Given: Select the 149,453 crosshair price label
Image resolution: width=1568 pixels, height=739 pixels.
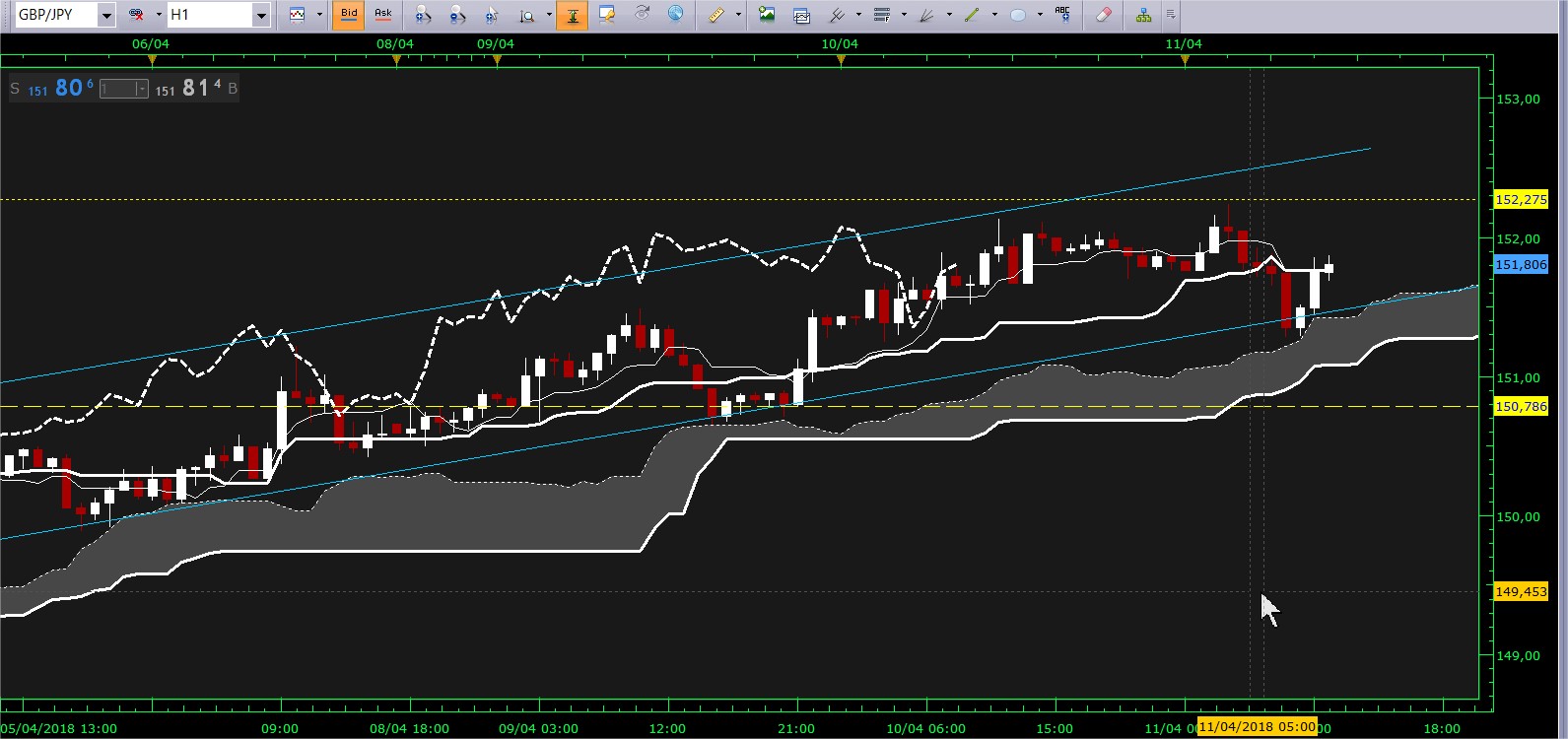Looking at the screenshot, I should coord(1521,591).
